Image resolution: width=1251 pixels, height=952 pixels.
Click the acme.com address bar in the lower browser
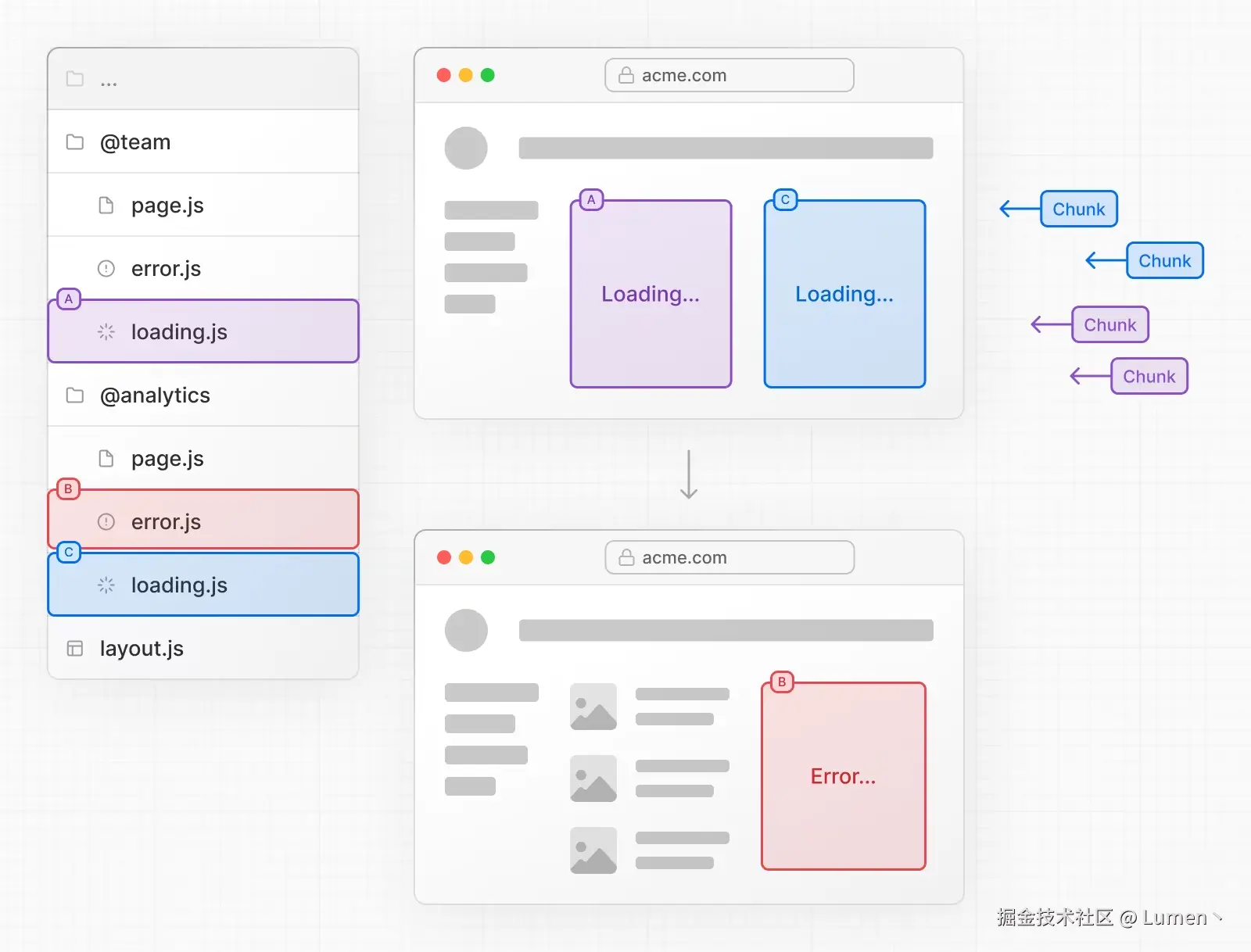click(729, 557)
